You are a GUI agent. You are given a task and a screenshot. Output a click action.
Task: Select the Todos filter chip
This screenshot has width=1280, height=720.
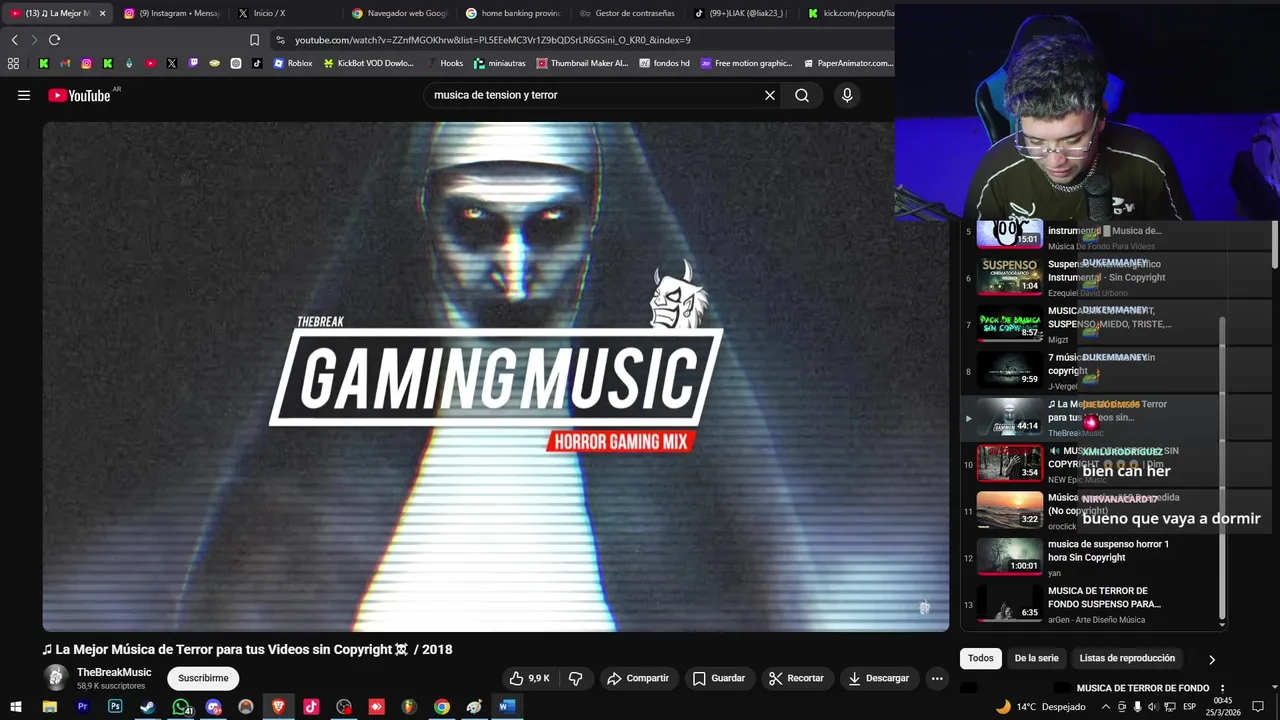(981, 658)
